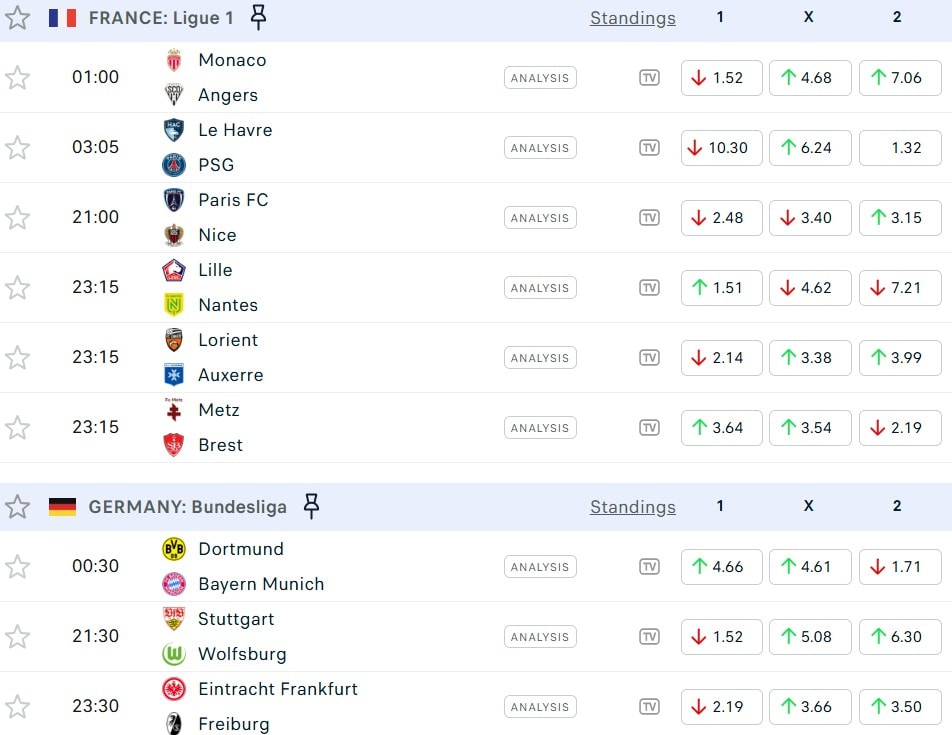Screen dimensions: 952x735
Task: Click the TV icon for Dortmund vs Bayern Munich
Action: click(x=649, y=567)
